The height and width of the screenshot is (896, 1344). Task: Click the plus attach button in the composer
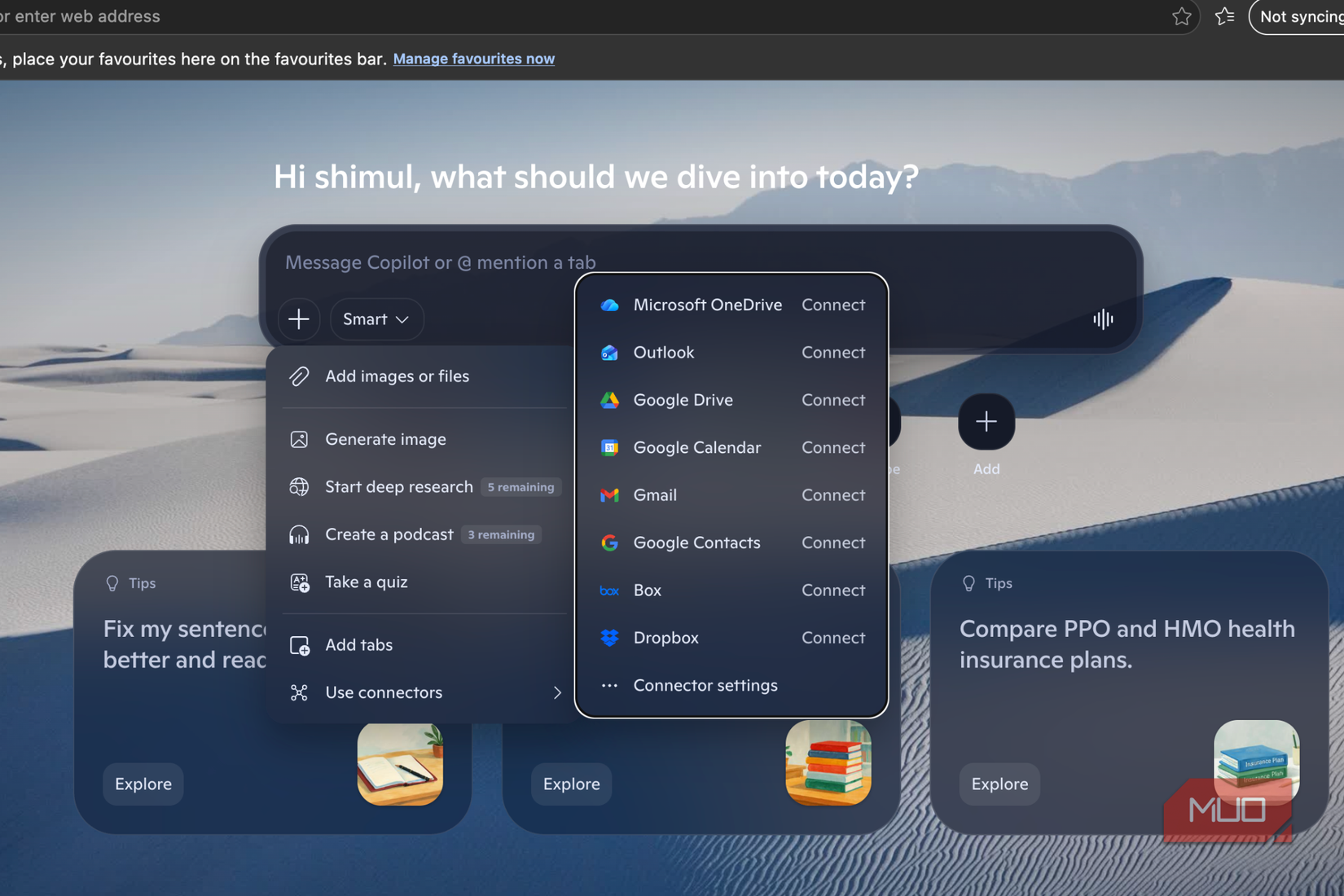pos(299,319)
